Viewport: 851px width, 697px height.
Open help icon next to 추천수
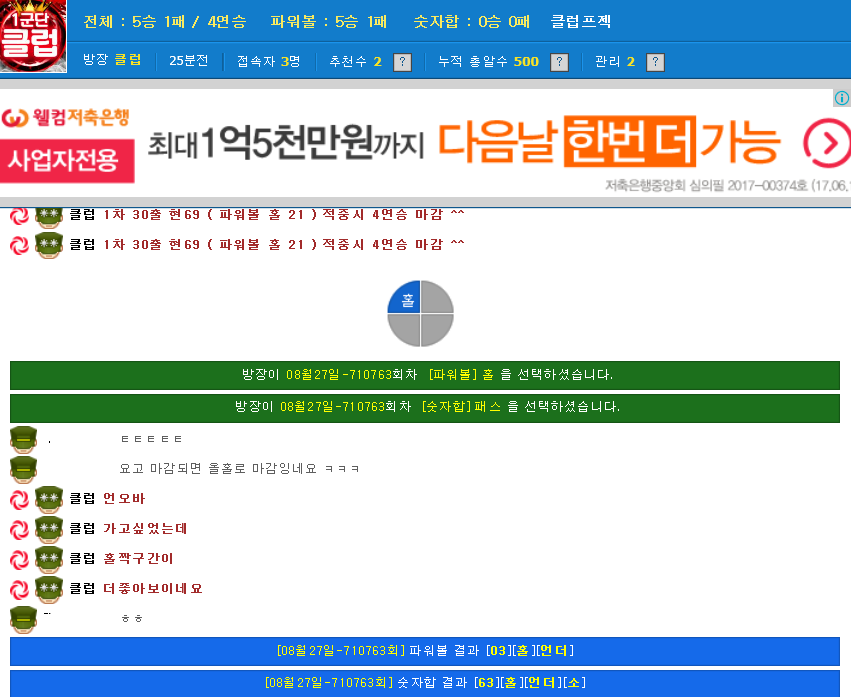(402, 62)
